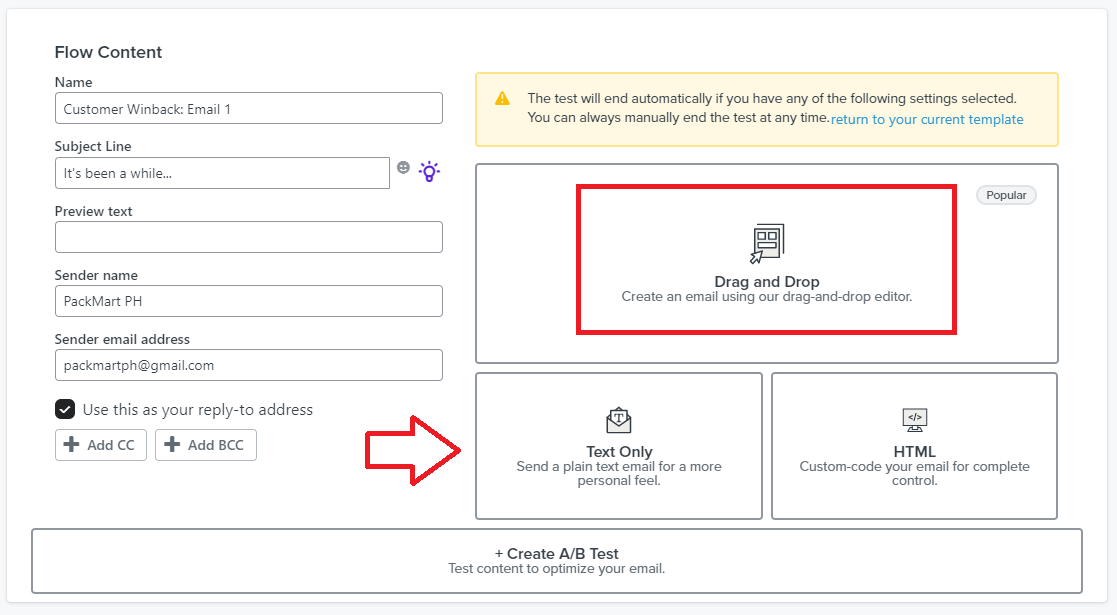
Task: Click 'Create an email using our drag-and-drop editor.' text
Action: (767, 296)
